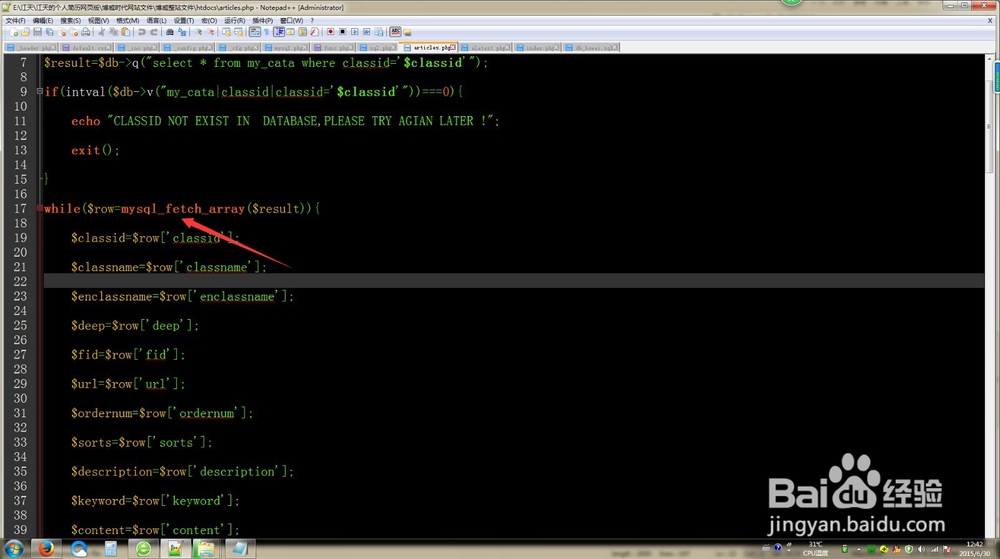Open the 格式(M) menu
The image size is (1000, 559).
pos(128,20)
